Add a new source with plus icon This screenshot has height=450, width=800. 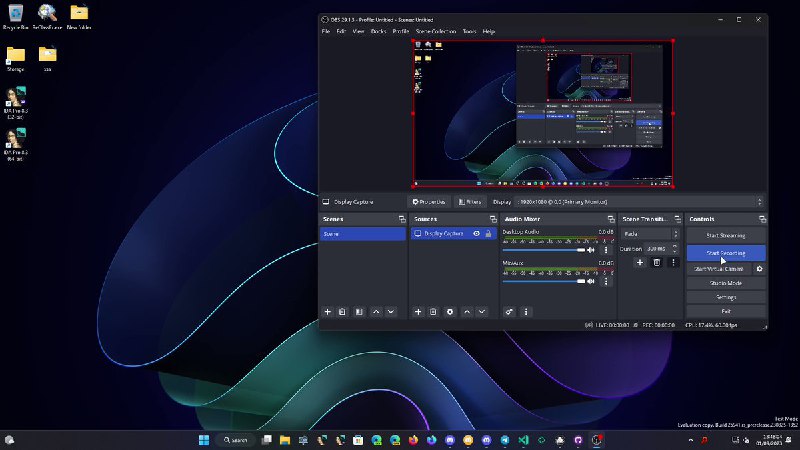click(x=418, y=312)
